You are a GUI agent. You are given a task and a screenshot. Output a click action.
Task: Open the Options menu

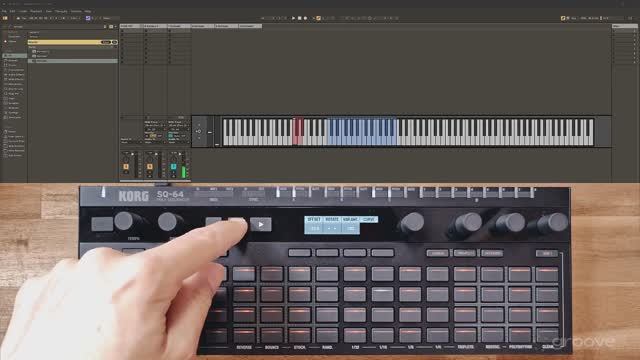(x=76, y=11)
